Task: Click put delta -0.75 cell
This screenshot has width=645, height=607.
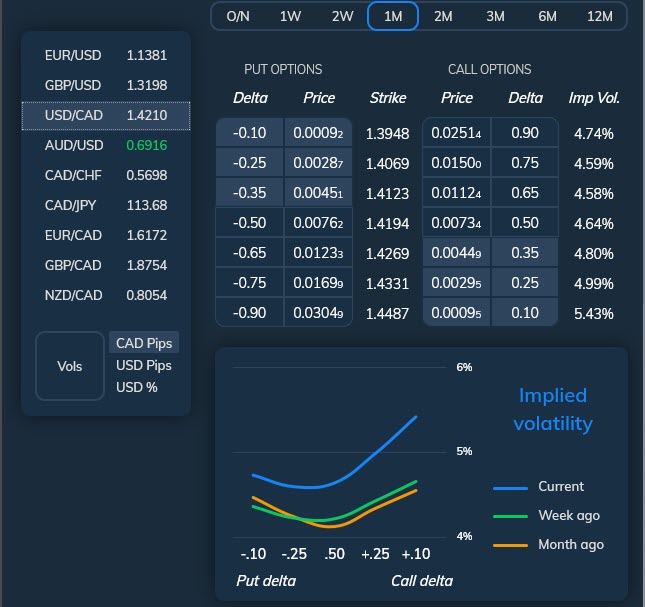Action: (x=250, y=283)
